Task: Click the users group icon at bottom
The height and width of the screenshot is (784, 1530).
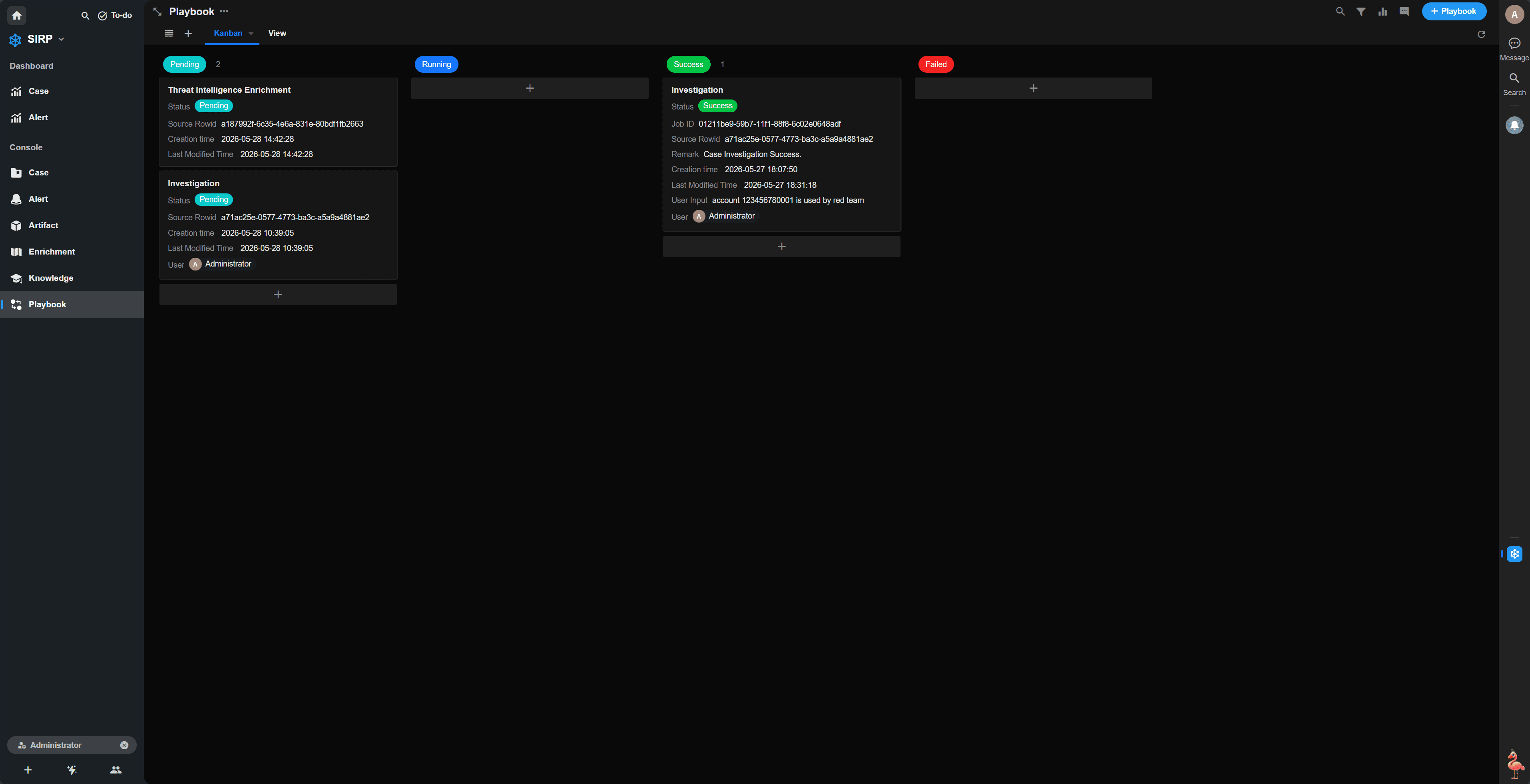Action: (116, 770)
